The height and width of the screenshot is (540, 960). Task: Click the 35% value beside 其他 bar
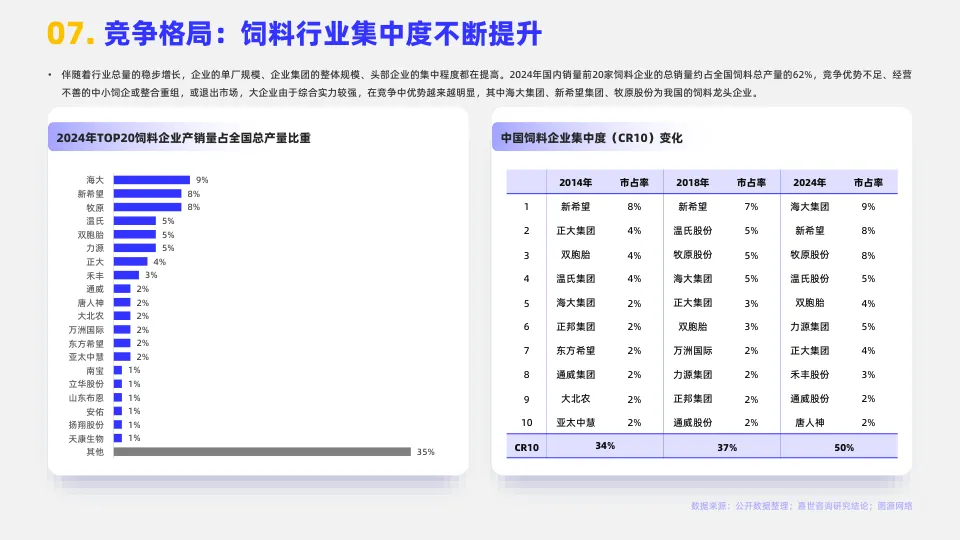coord(426,452)
